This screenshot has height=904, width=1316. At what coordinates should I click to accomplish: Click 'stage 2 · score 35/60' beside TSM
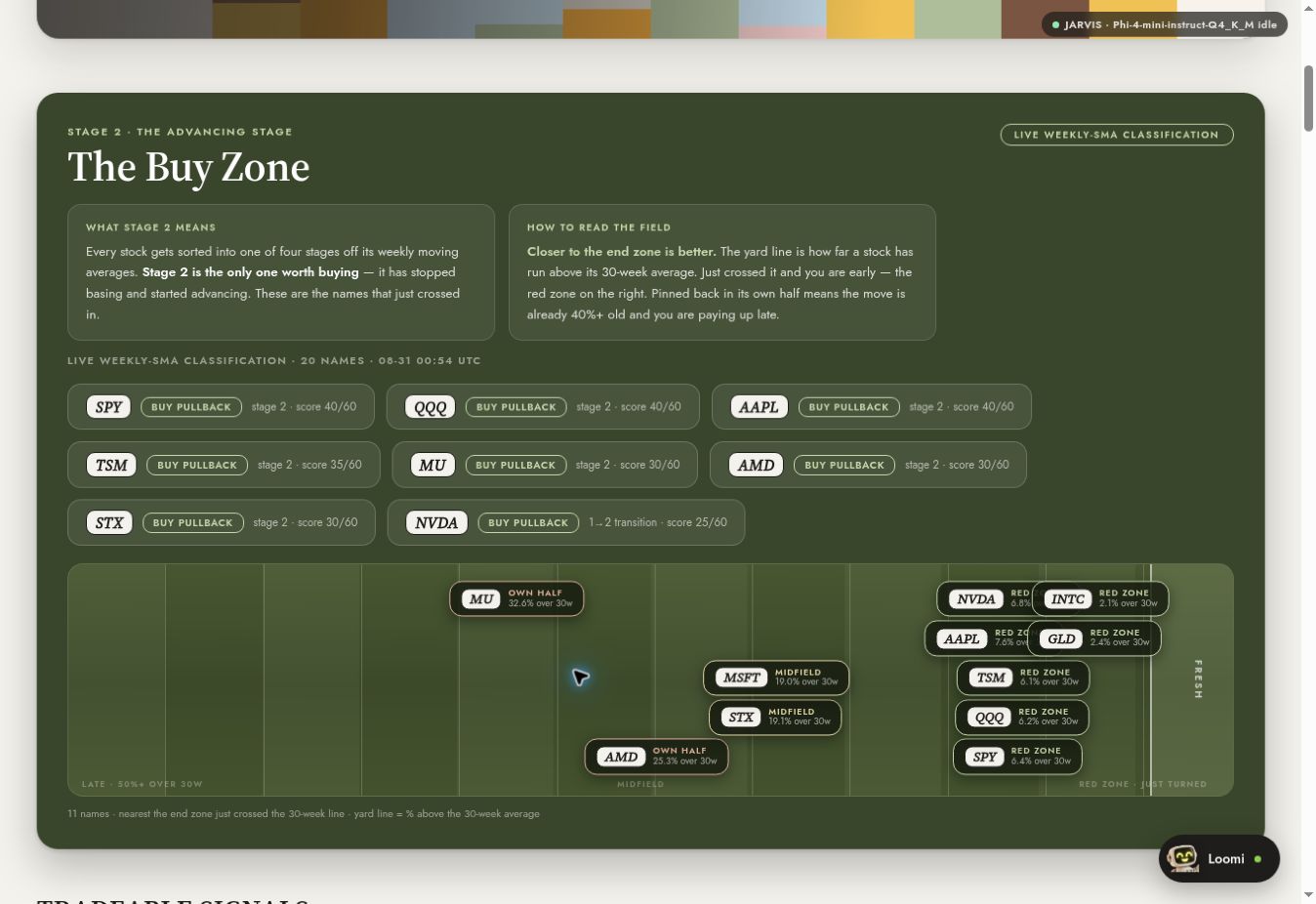click(x=309, y=465)
